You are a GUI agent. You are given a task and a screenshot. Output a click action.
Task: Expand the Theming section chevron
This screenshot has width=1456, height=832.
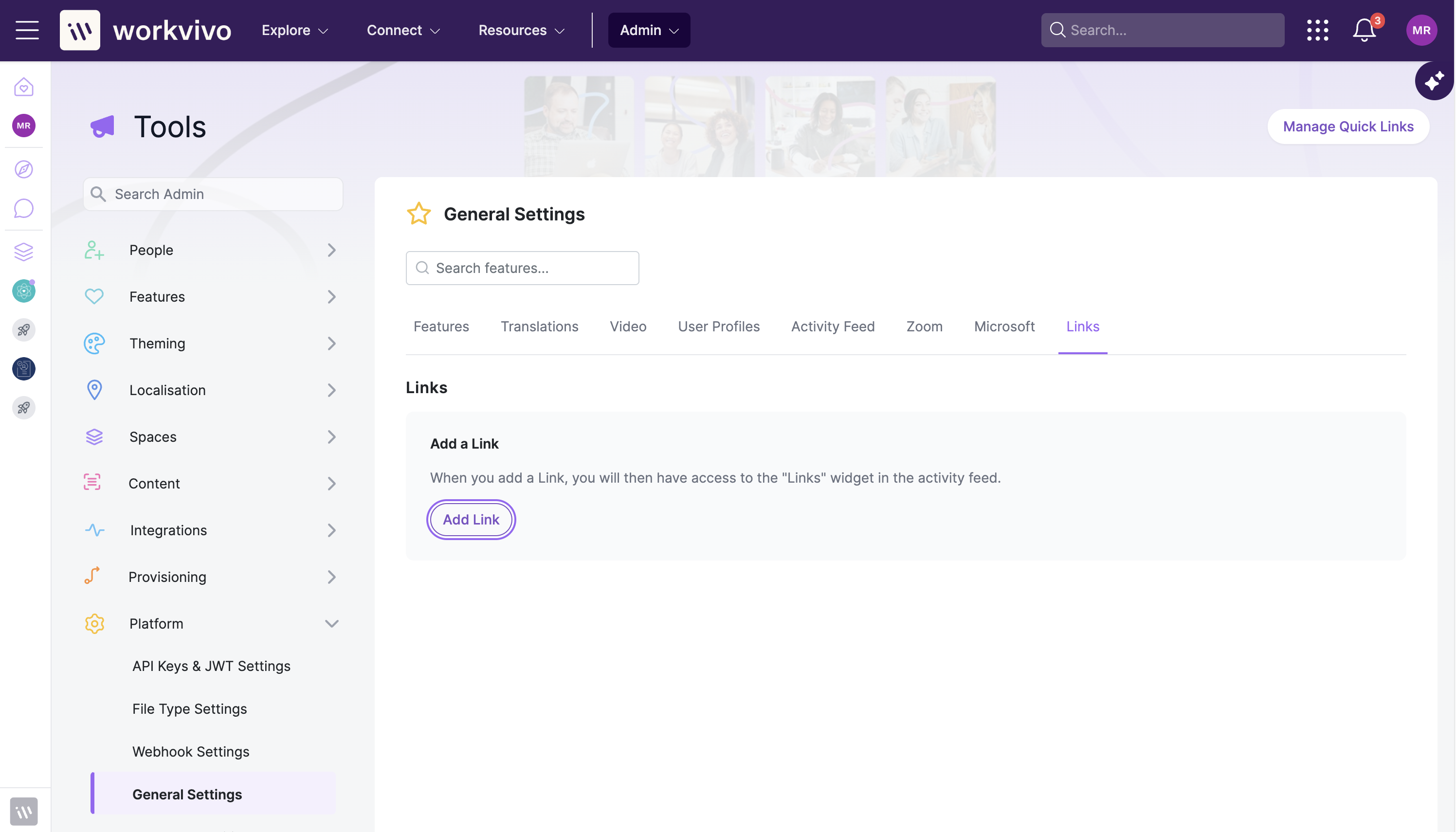[332, 344]
